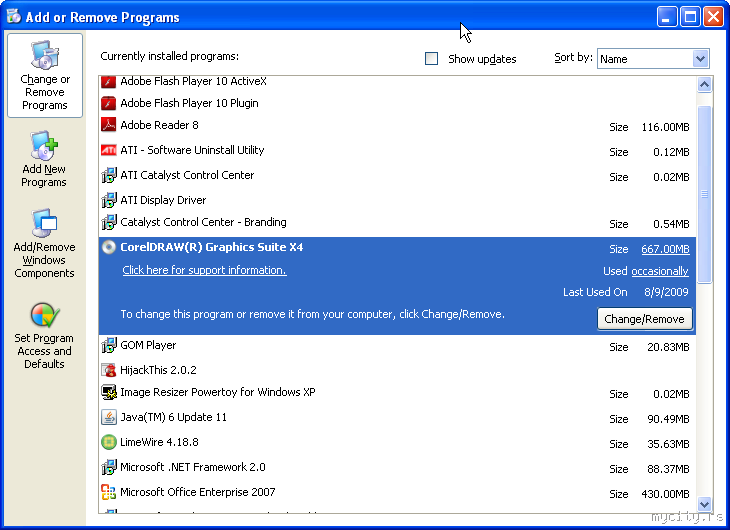
Task: Click the ATI Software Uninstall Utility icon
Action: tap(109, 151)
